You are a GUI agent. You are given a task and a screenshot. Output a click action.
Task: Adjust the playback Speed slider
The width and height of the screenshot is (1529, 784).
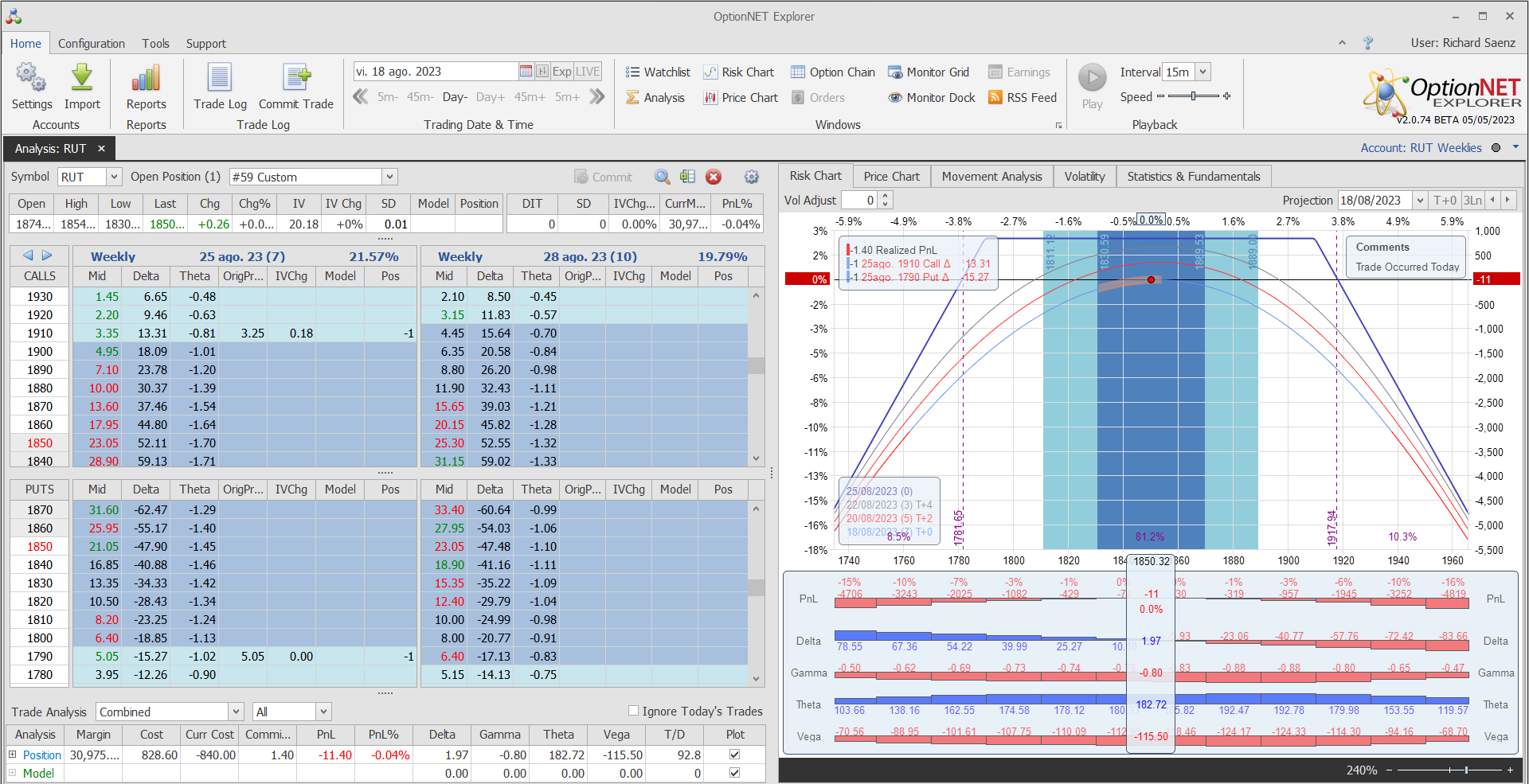pyautogui.click(x=1193, y=96)
